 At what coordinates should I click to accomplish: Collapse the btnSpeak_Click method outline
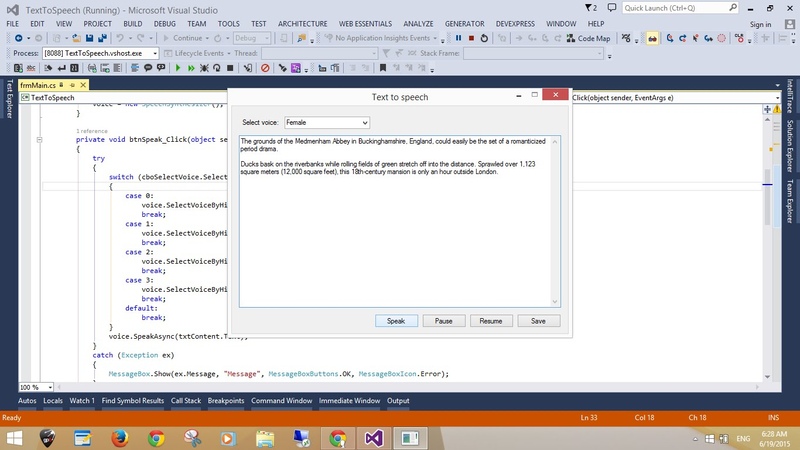(39, 139)
